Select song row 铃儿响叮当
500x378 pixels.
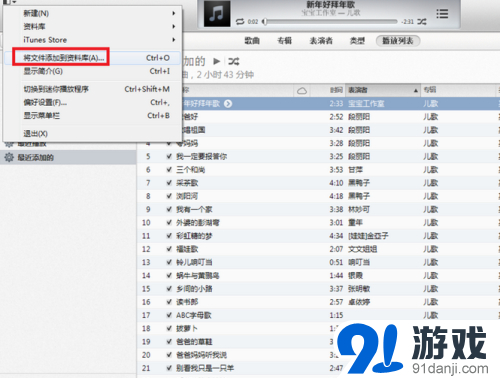[318, 262]
